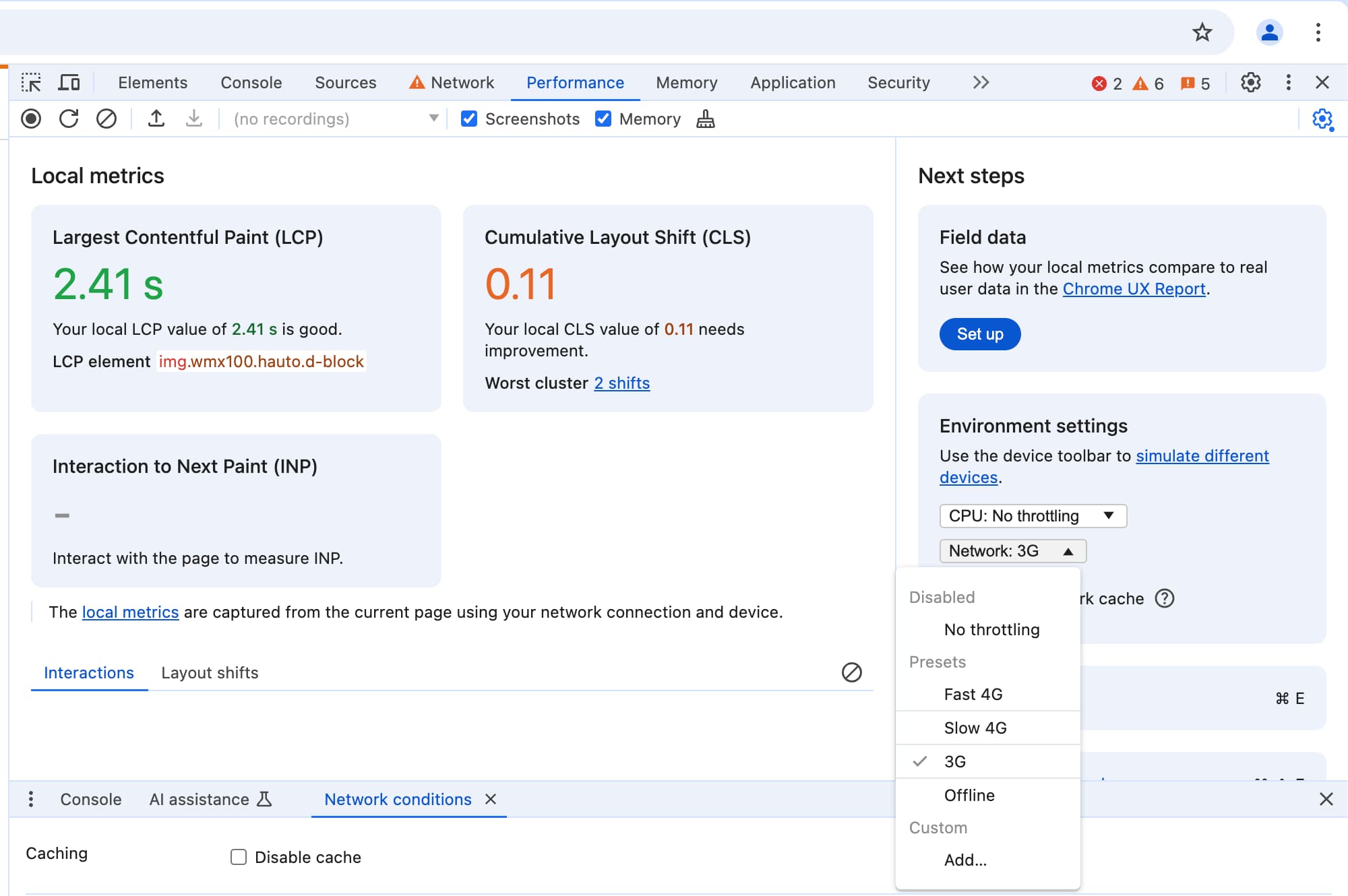Click record and reload icon

pyautogui.click(x=69, y=119)
